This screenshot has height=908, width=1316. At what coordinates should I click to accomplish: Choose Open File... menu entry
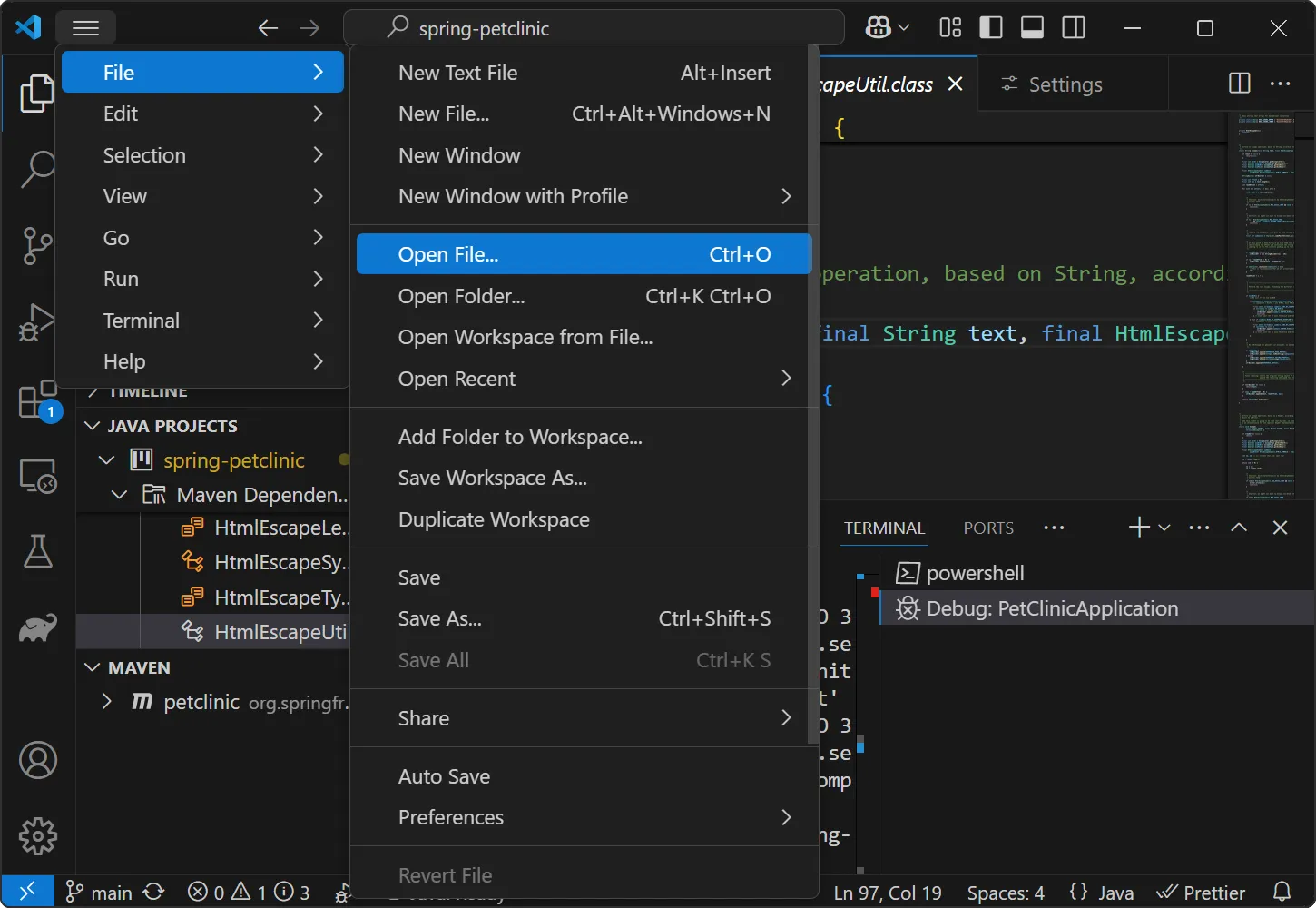(584, 254)
